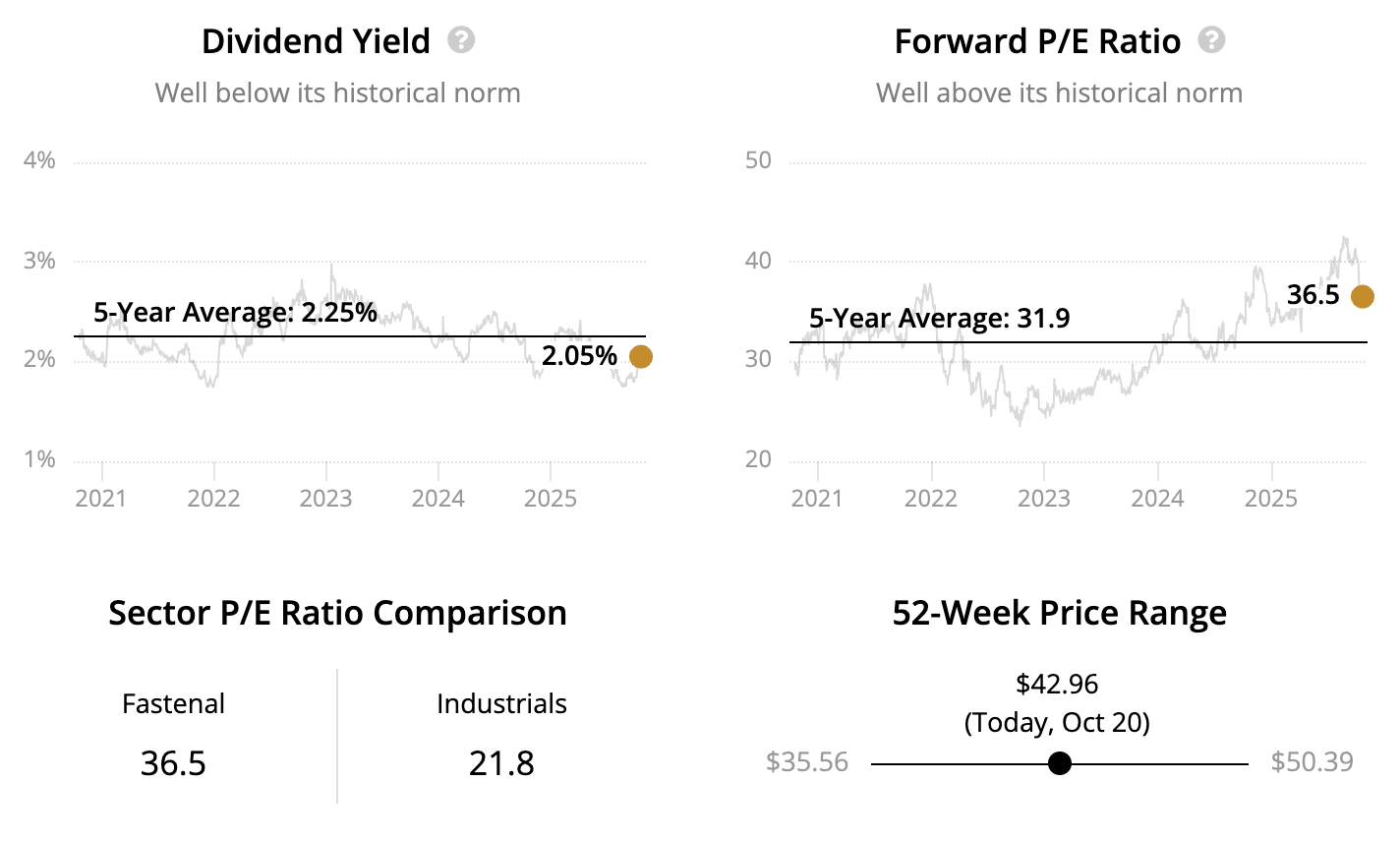Click the 5-Year Average: 2.25% label
1400x842 pixels.
[235, 313]
